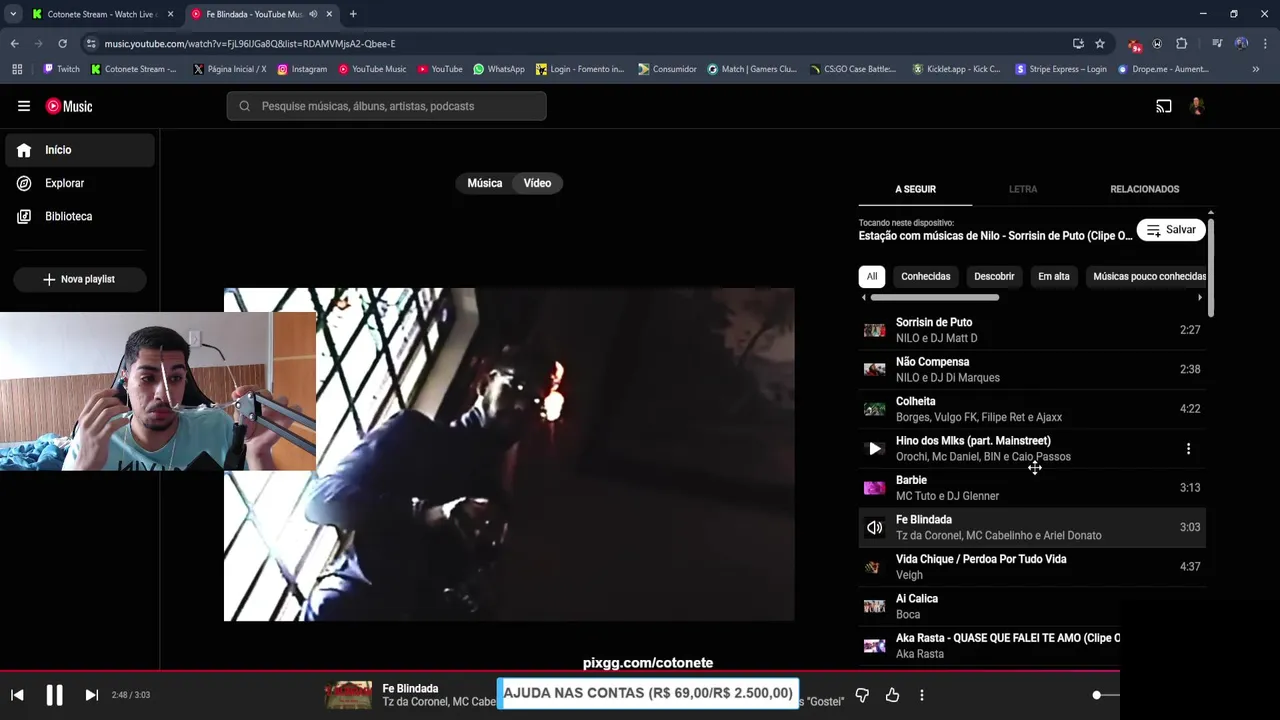Select the Em alta filter chip
1280x720 pixels.
tap(1054, 276)
